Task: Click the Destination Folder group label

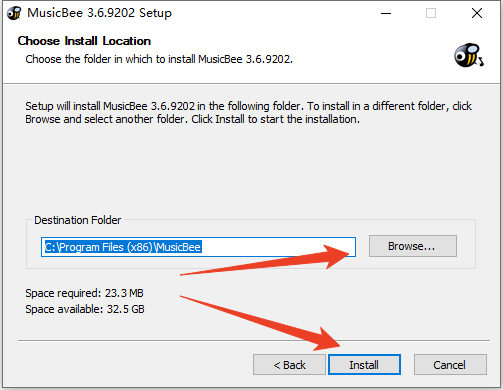Action: tap(77, 220)
